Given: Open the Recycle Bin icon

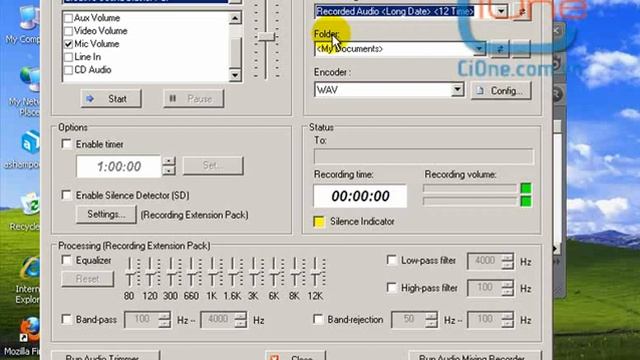Looking at the screenshot, I should pos(28,212).
